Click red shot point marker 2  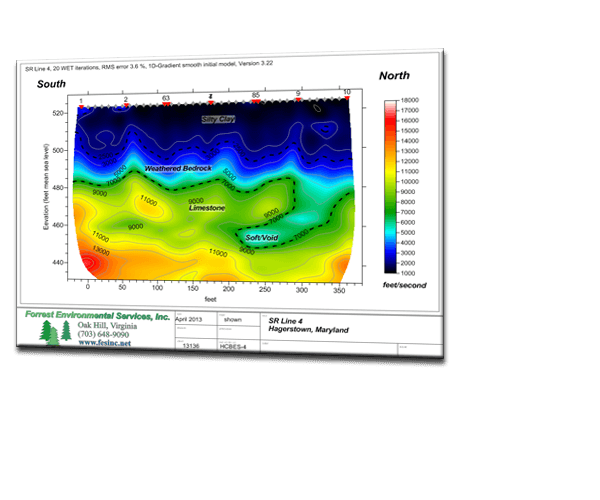pos(125,104)
